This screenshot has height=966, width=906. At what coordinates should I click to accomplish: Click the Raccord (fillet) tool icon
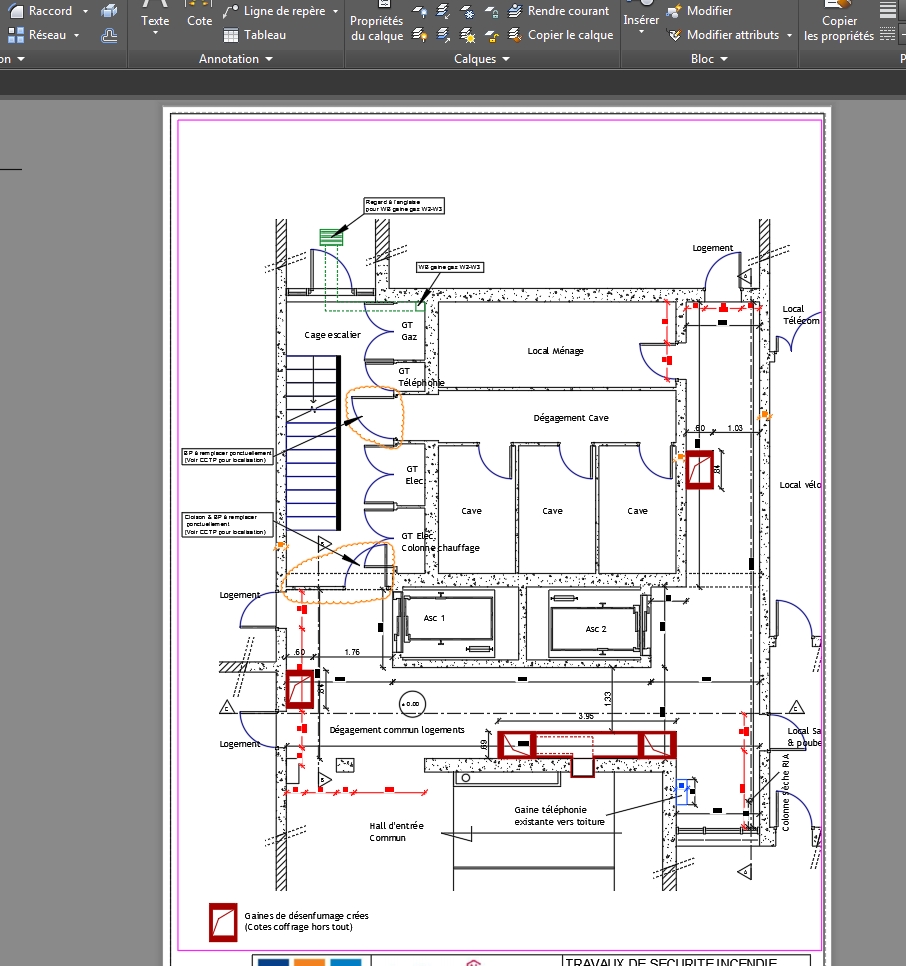click(15, 10)
